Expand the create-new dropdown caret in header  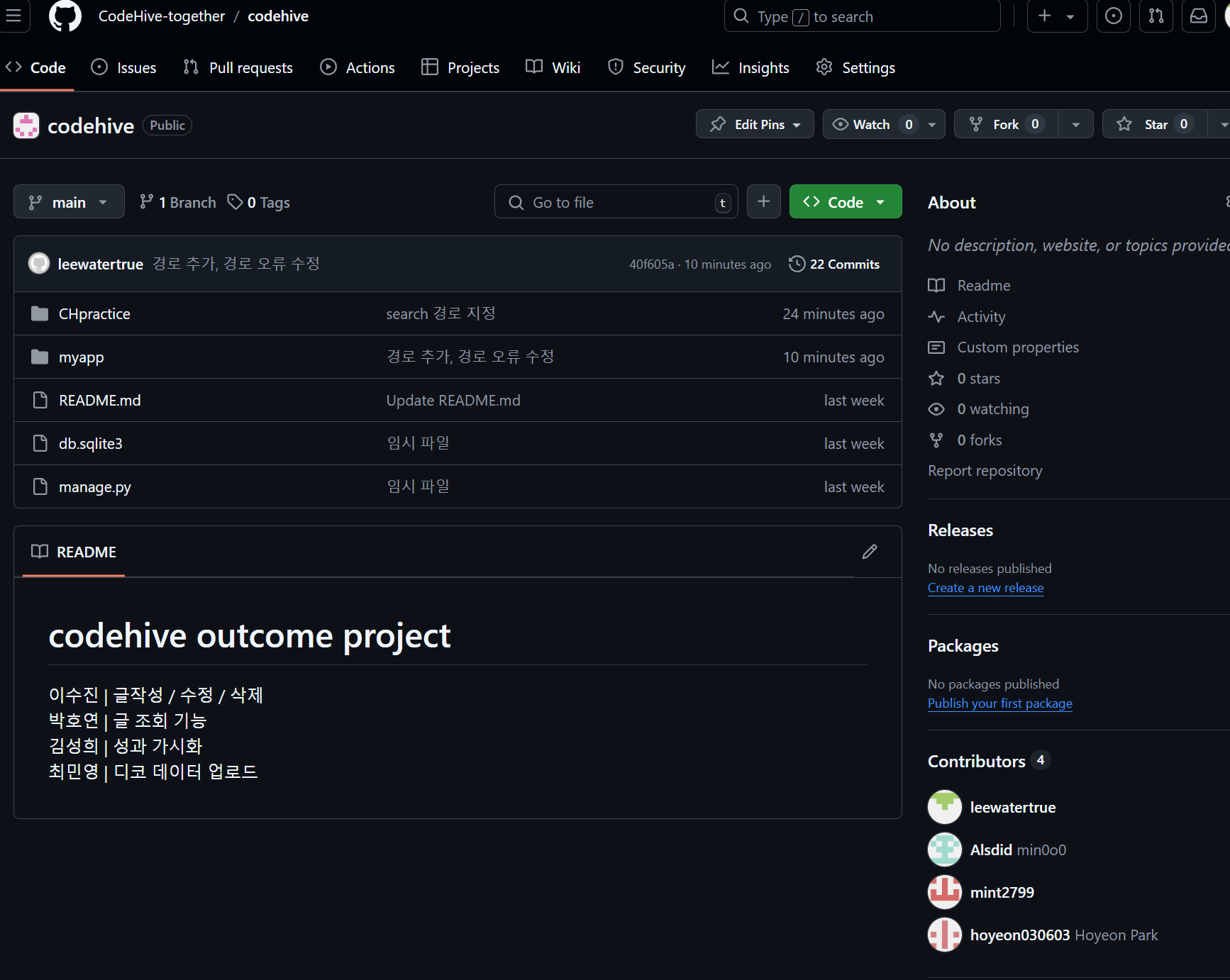[1070, 16]
